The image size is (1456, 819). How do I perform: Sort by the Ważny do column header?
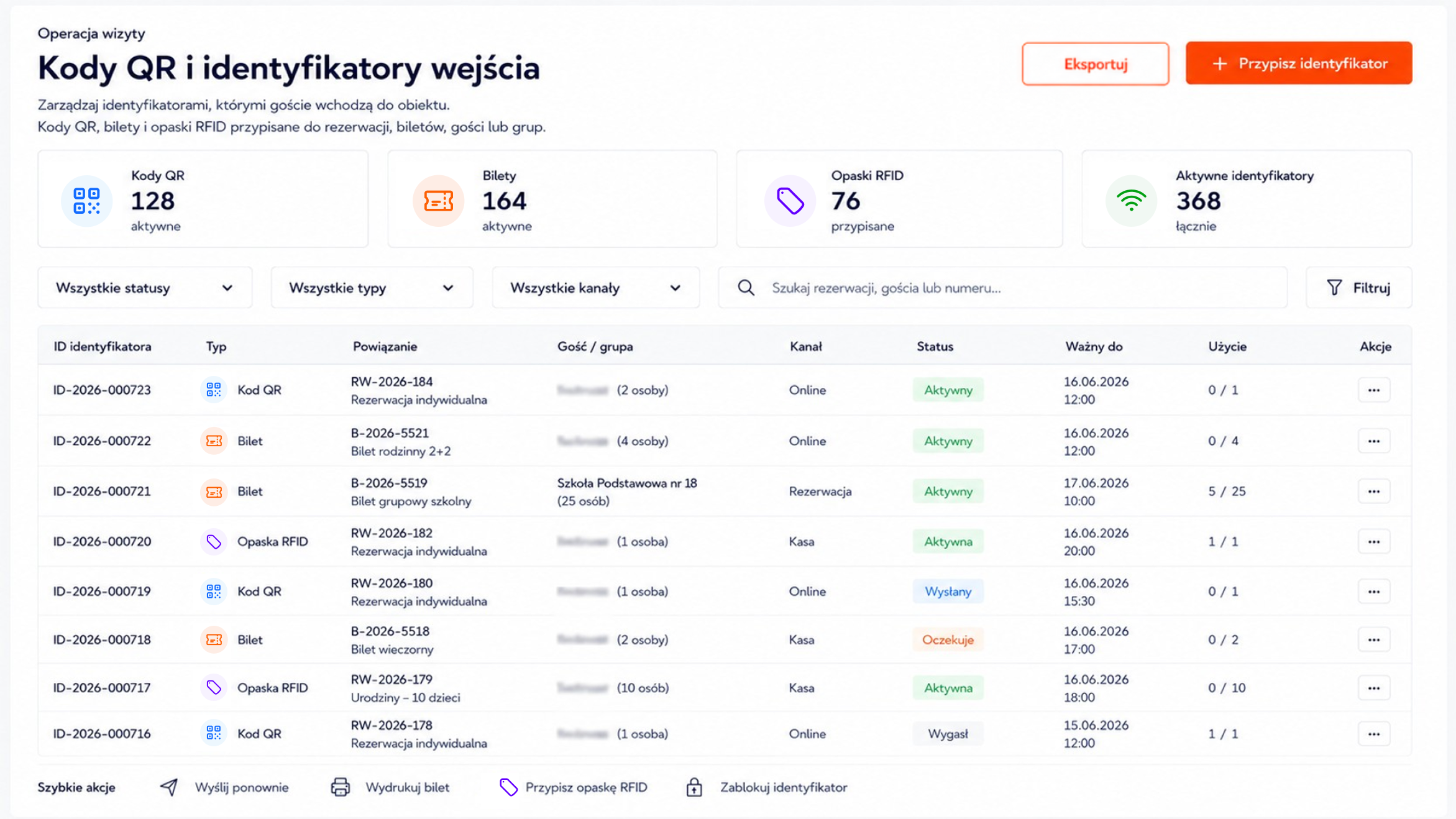tap(1094, 347)
